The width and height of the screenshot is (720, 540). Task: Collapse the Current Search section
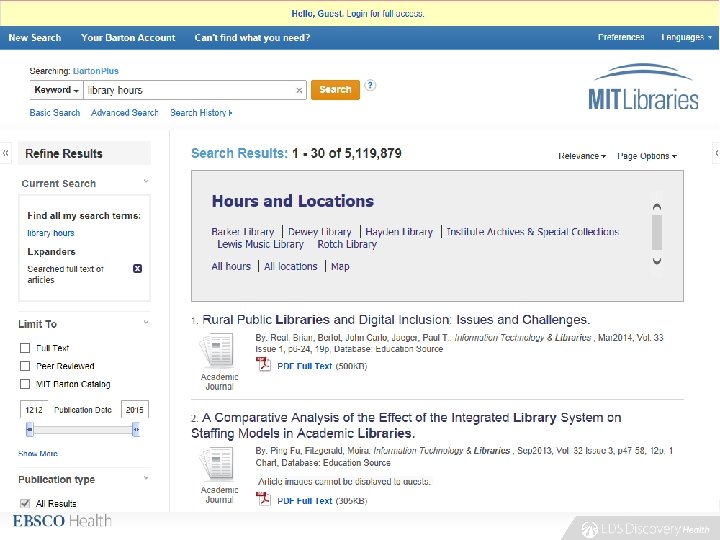[146, 182]
